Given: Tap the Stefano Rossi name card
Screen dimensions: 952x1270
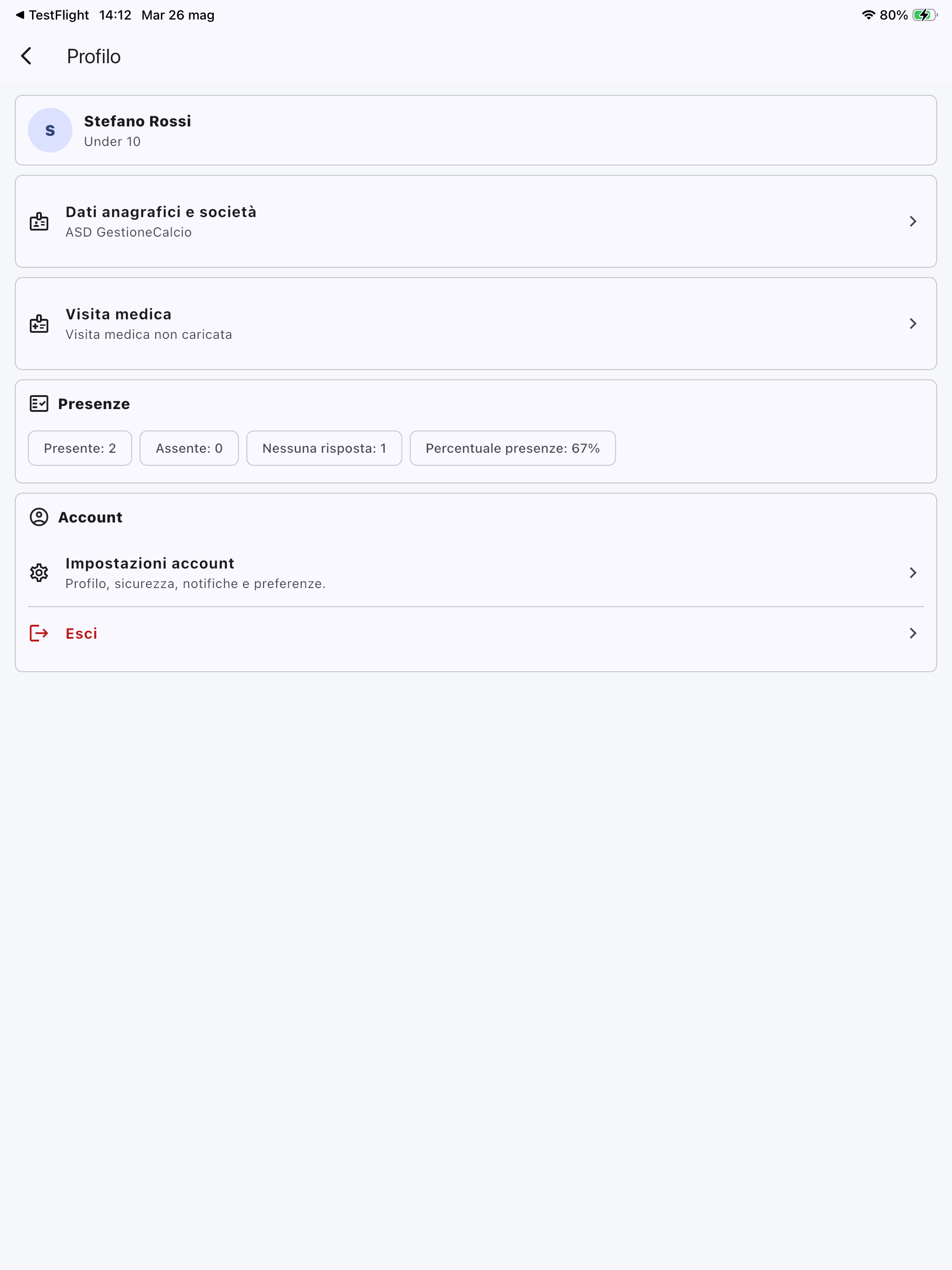Looking at the screenshot, I should point(476,130).
